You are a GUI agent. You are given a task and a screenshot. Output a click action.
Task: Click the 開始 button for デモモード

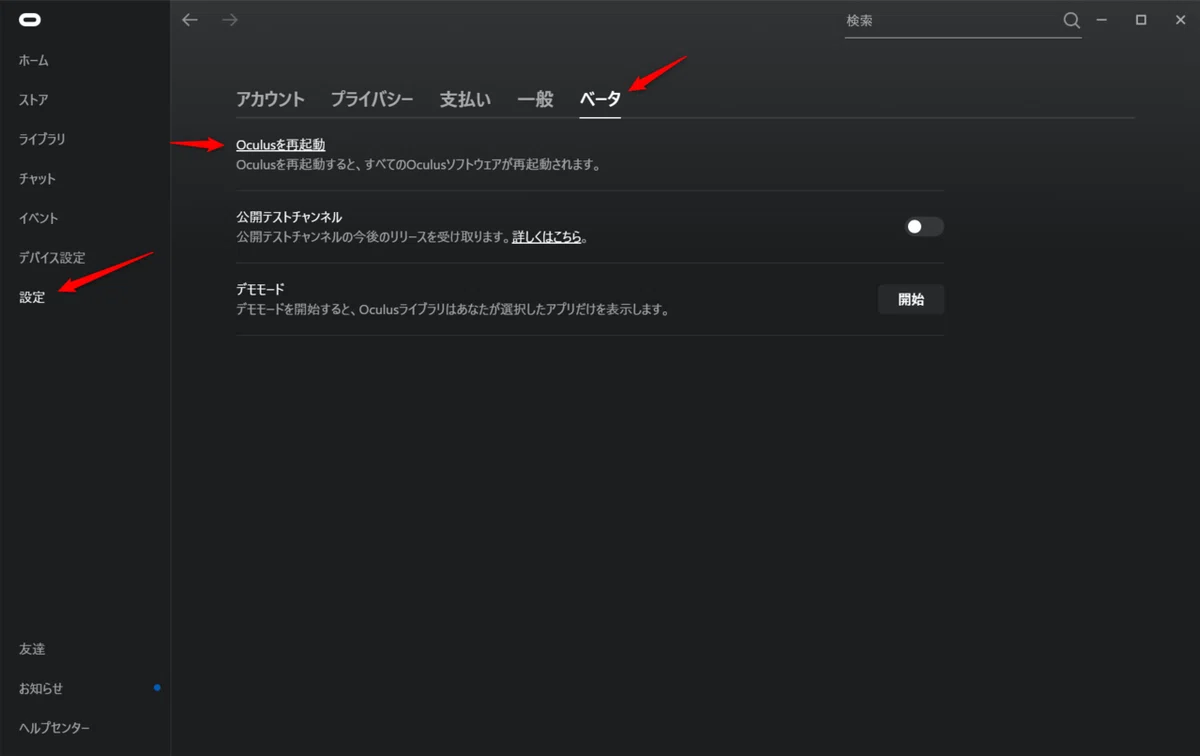911,299
